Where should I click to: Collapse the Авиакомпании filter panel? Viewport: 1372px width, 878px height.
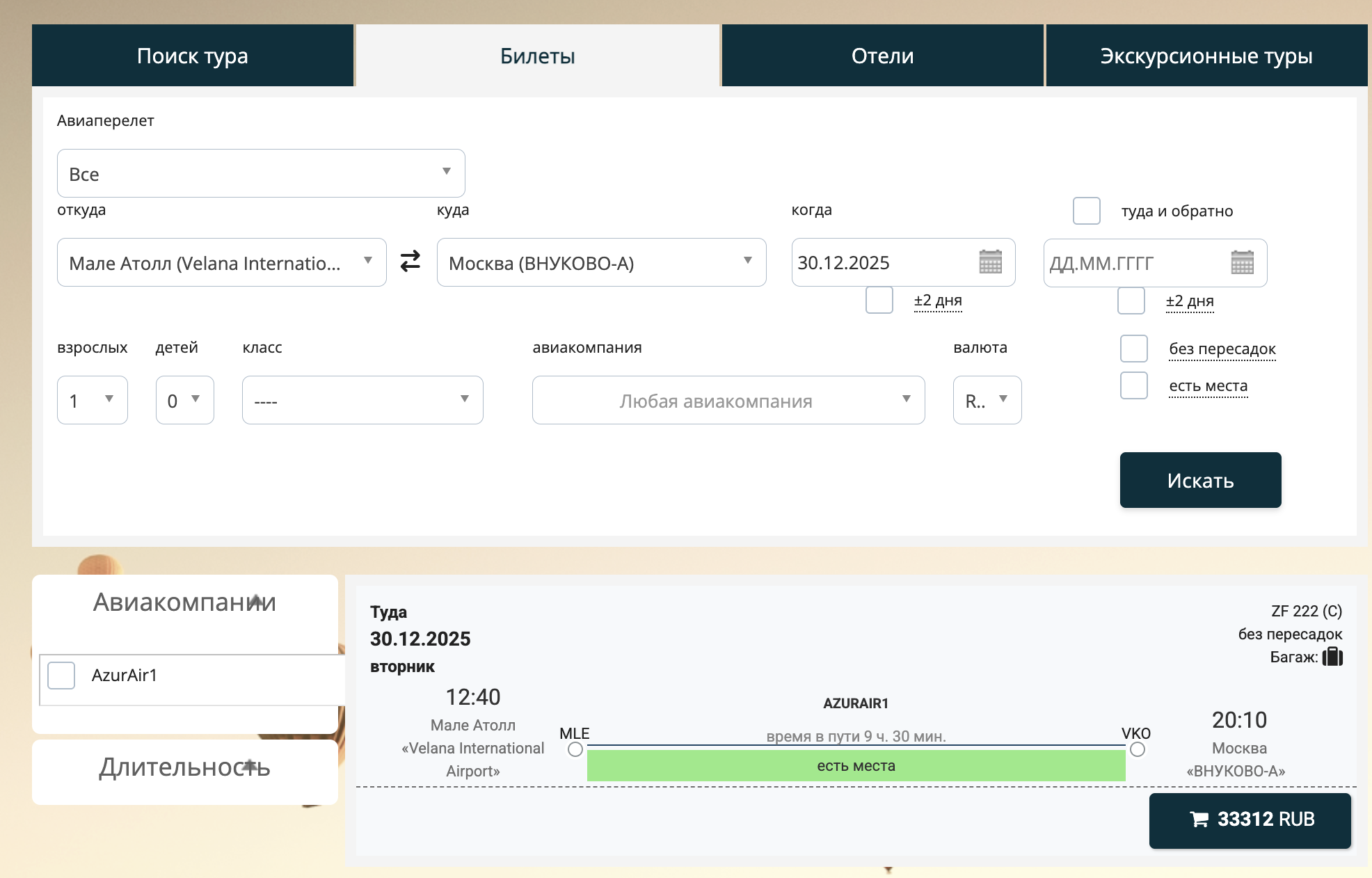click(x=257, y=600)
